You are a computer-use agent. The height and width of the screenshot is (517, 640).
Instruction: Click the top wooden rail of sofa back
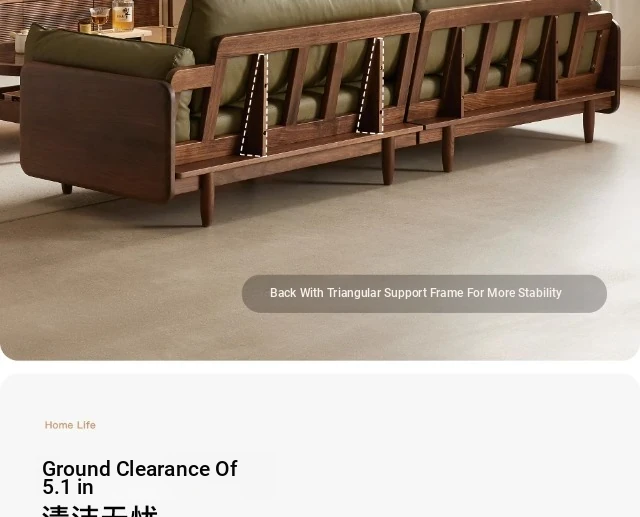318,33
